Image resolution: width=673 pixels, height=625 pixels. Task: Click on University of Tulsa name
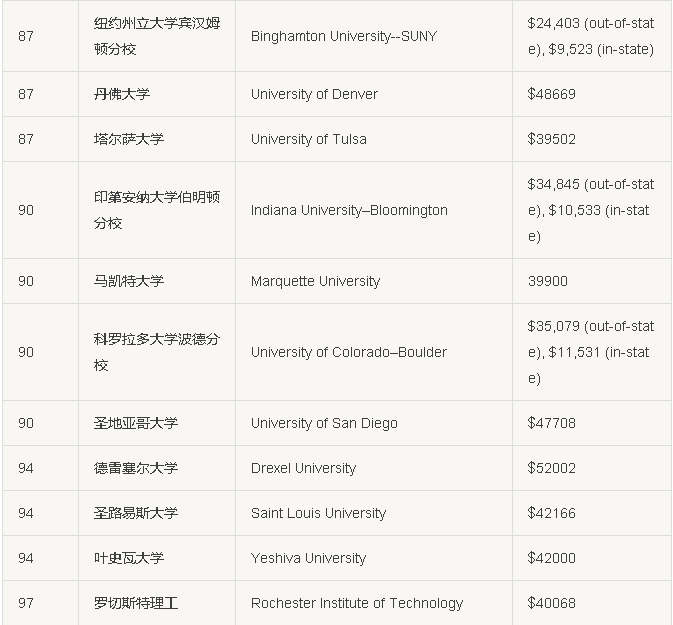(308, 139)
